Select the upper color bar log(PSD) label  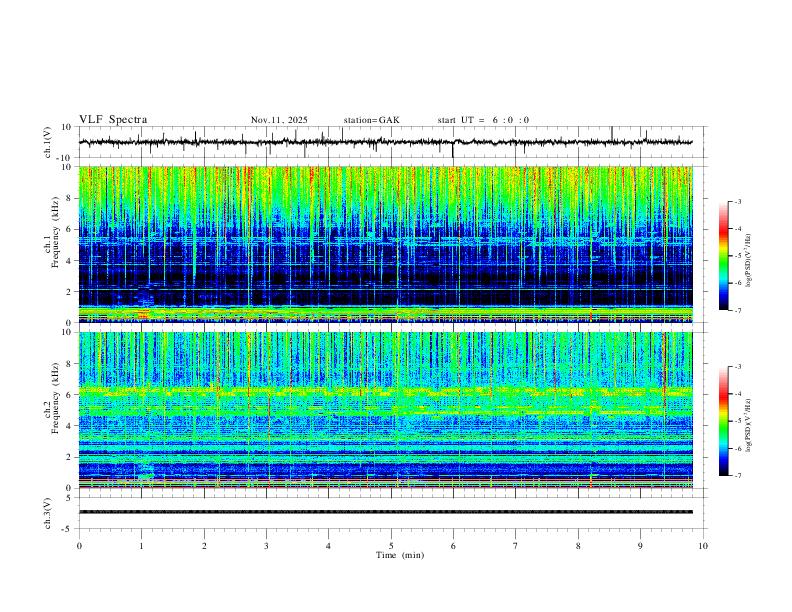coord(749,261)
